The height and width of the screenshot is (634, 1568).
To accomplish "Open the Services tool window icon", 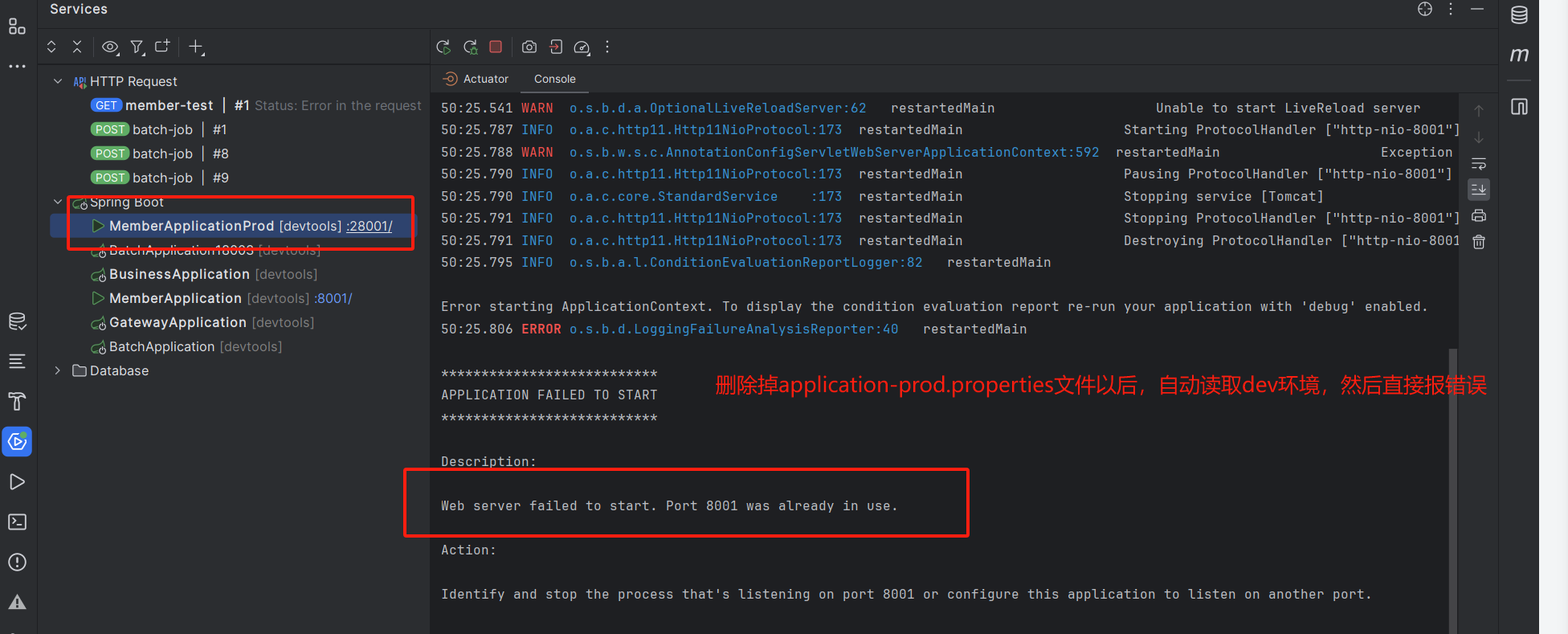I will 17,441.
